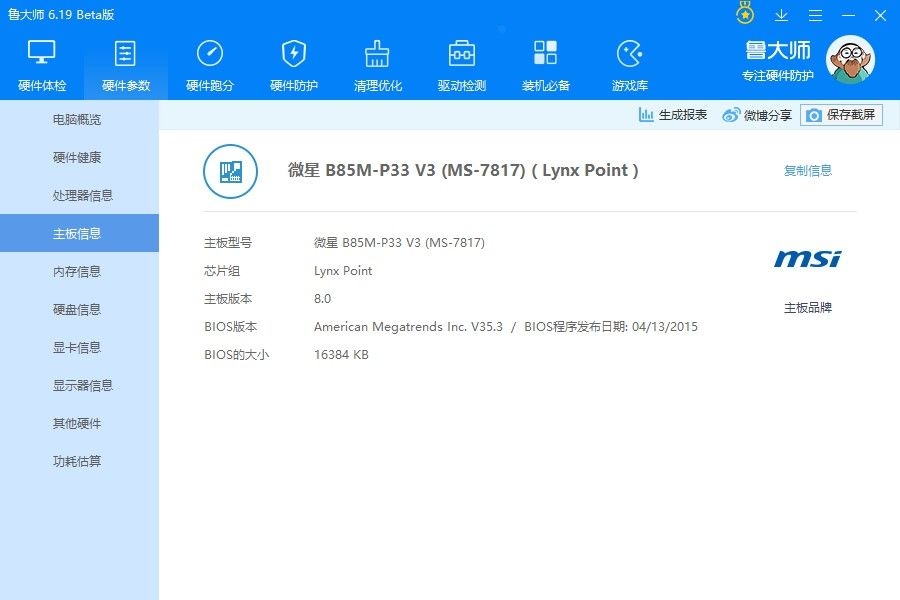
Task: Open 驱动检测 toolbox icon
Action: (x=461, y=53)
